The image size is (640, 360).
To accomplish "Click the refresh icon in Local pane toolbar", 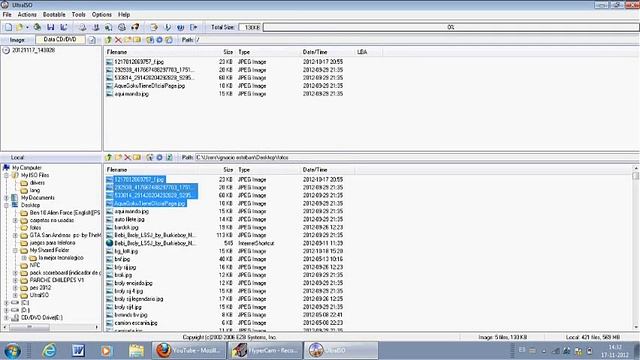I will (x=169, y=157).
